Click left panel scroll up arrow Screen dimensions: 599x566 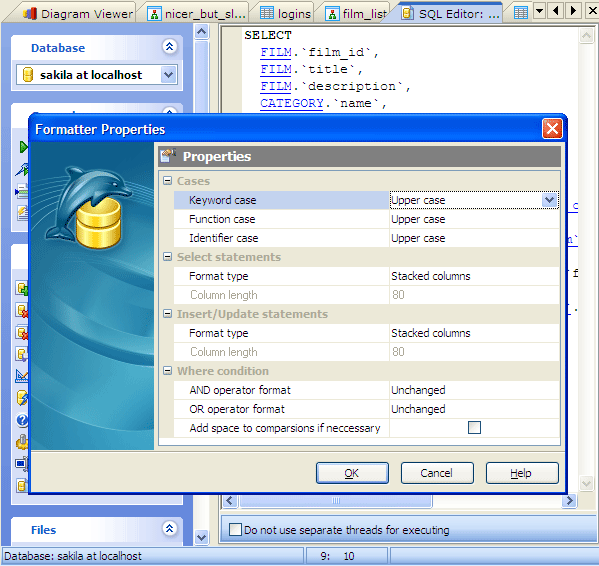click(201, 31)
